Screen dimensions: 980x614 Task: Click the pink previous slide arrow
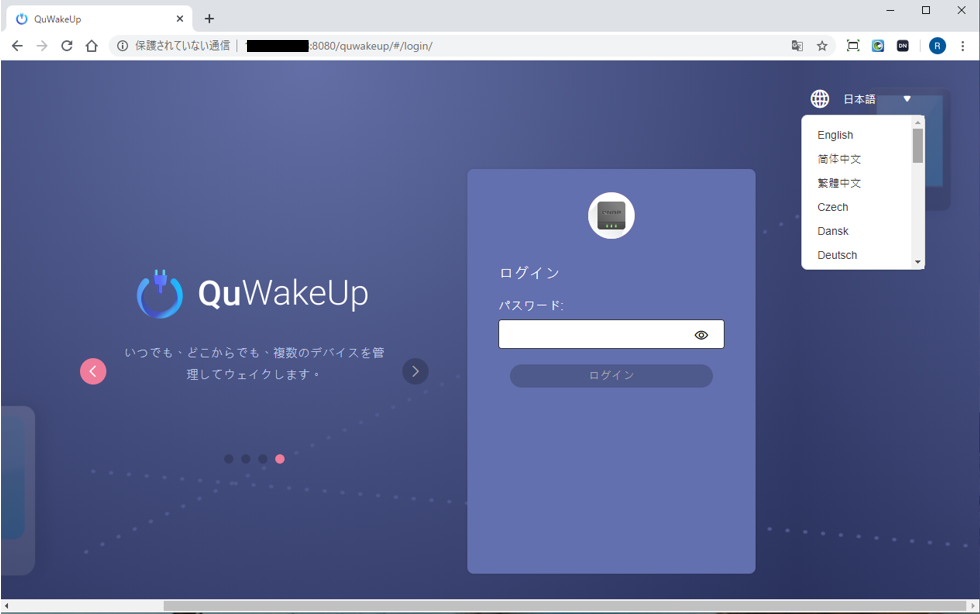coord(93,371)
